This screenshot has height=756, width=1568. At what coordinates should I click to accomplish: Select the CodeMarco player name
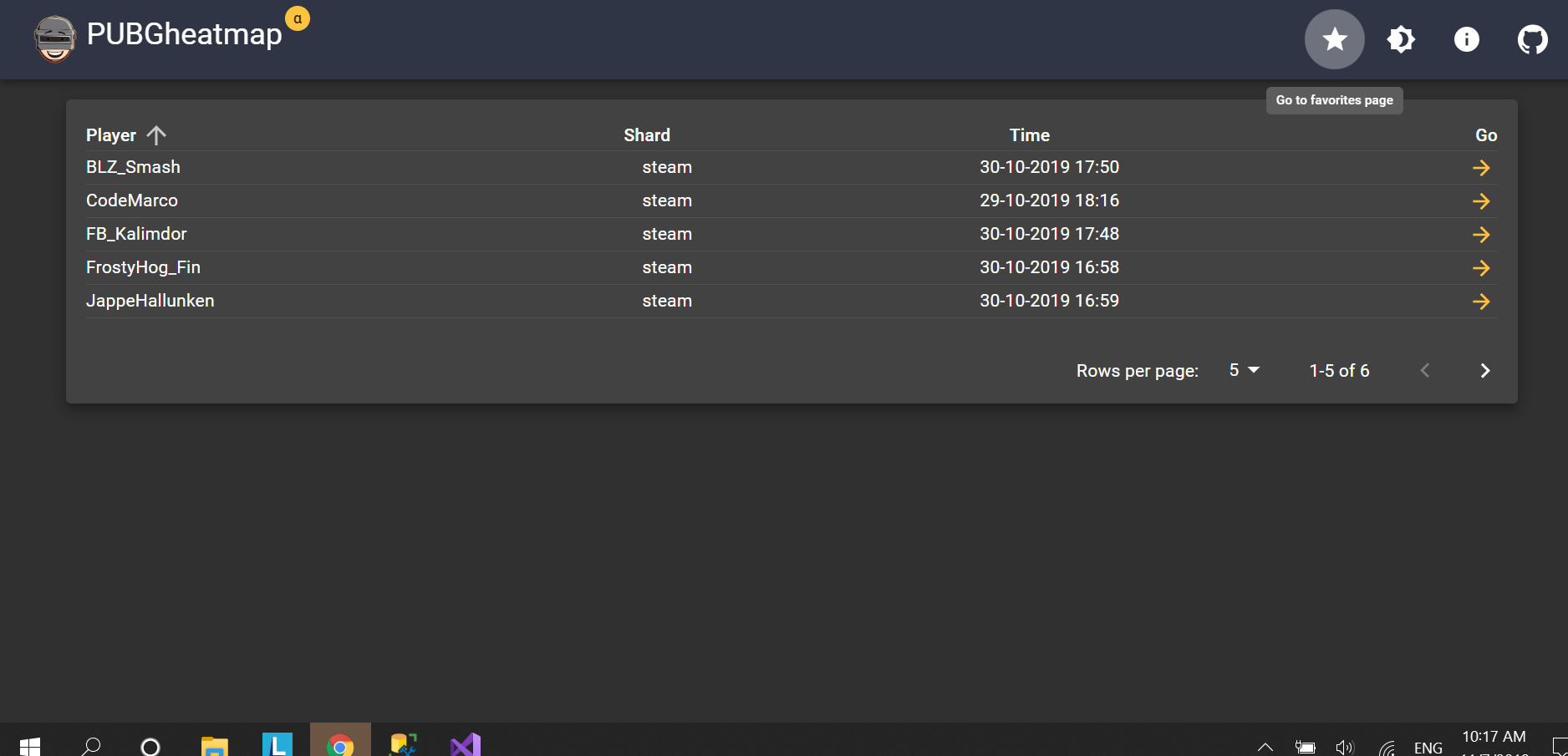(132, 200)
